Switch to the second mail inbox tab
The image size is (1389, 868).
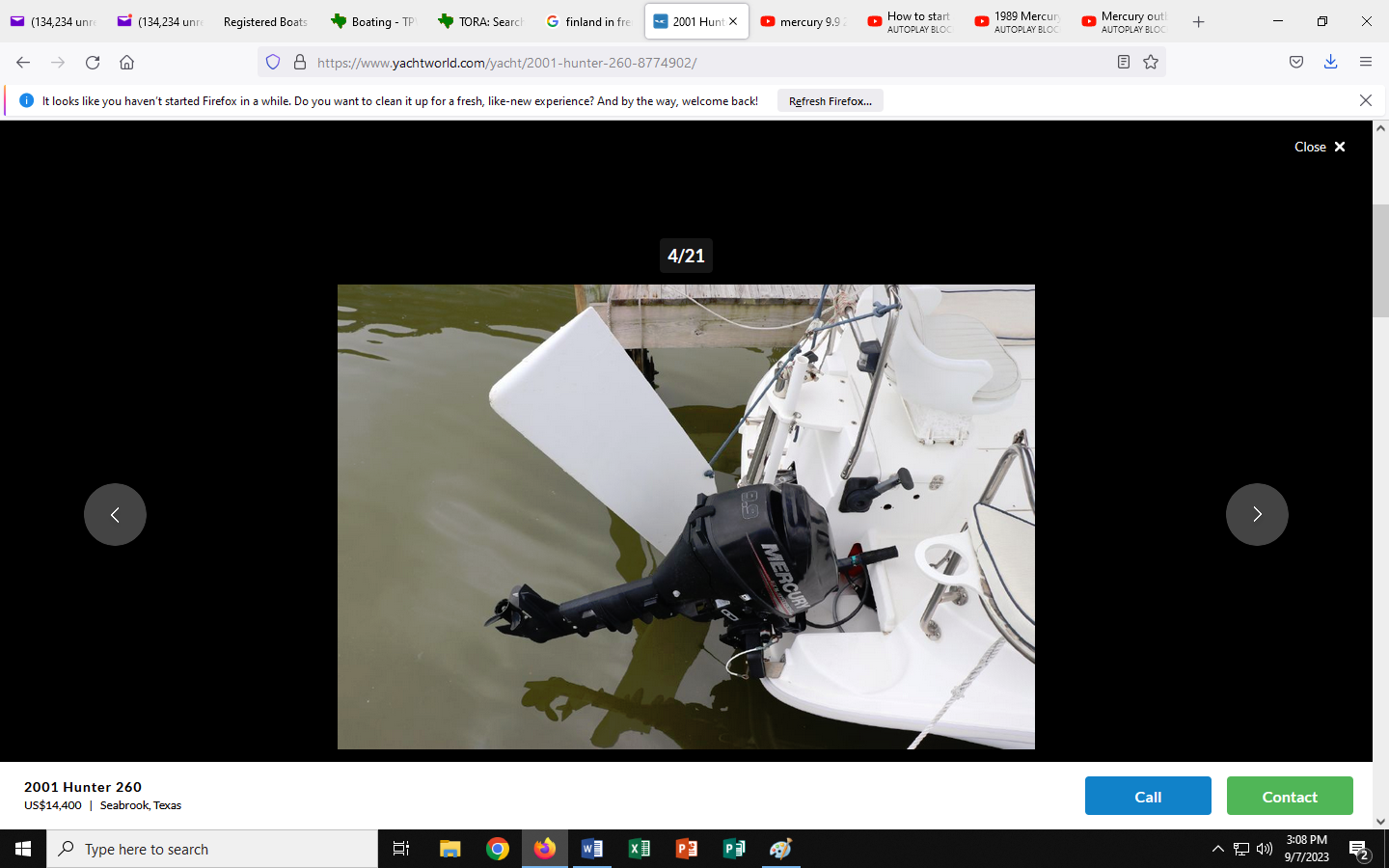pos(161,21)
